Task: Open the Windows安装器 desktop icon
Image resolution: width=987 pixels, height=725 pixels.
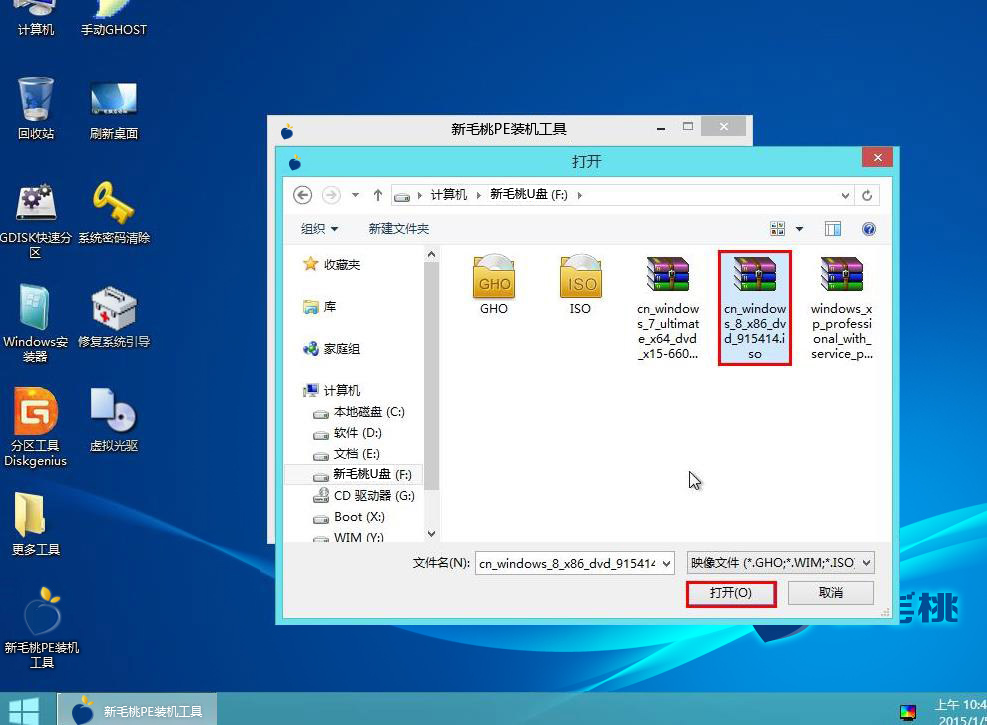Action: [x=35, y=323]
